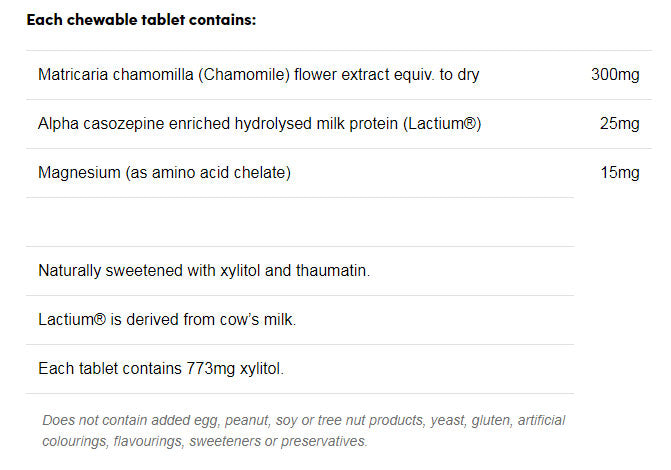Click the "Each chewable tablet contains:" heading
Image resolution: width=671 pixels, height=470 pixels.
click(x=141, y=20)
